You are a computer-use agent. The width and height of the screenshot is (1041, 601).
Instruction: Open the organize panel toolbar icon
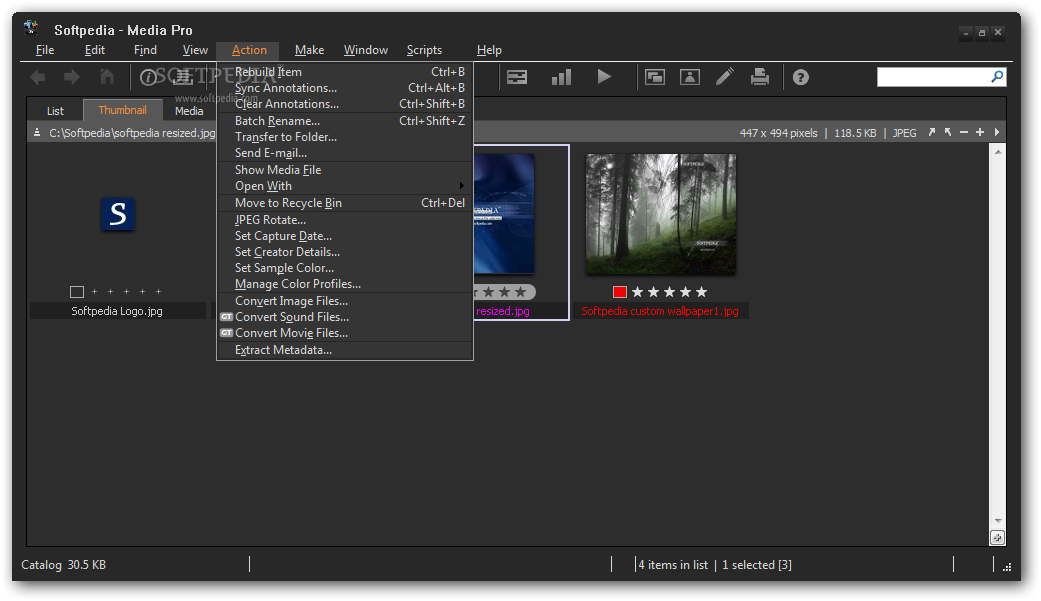tap(183, 78)
